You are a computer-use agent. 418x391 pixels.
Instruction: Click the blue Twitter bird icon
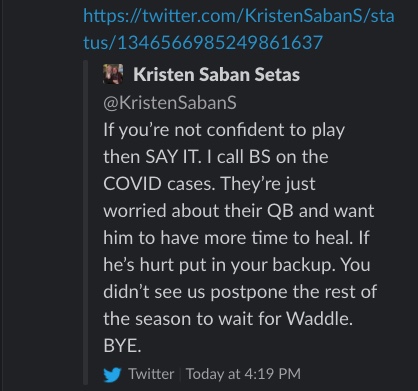pos(112,374)
